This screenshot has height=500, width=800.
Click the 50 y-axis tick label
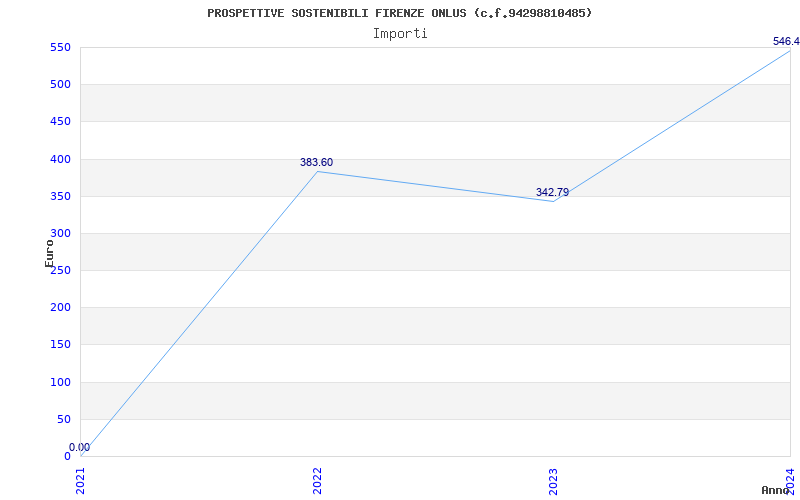(x=63, y=419)
